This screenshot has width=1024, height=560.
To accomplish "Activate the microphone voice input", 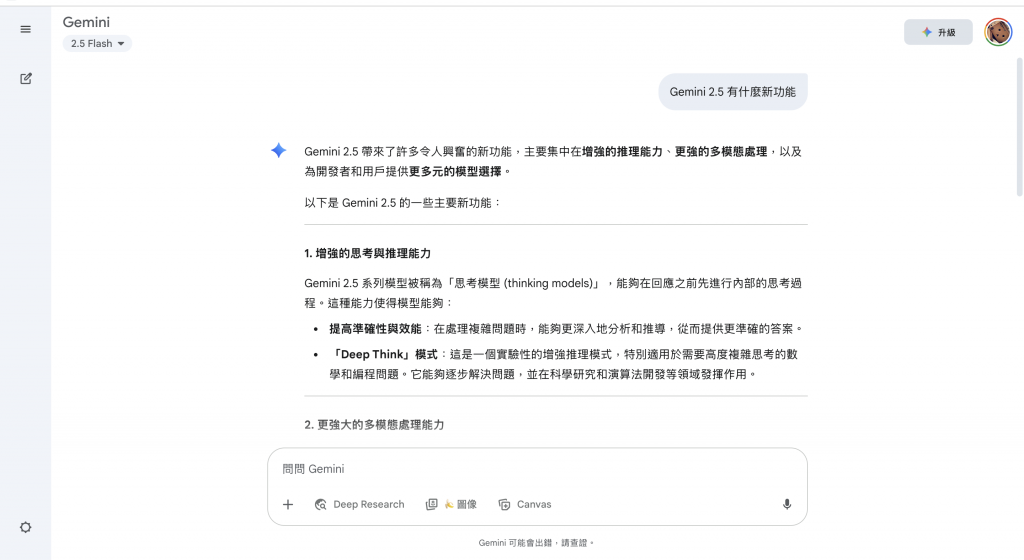I will [787, 505].
